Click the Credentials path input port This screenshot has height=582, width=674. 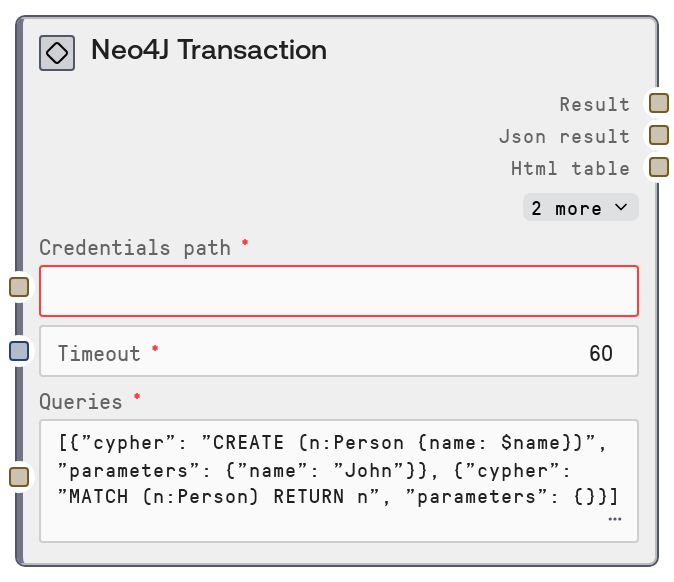[19, 288]
